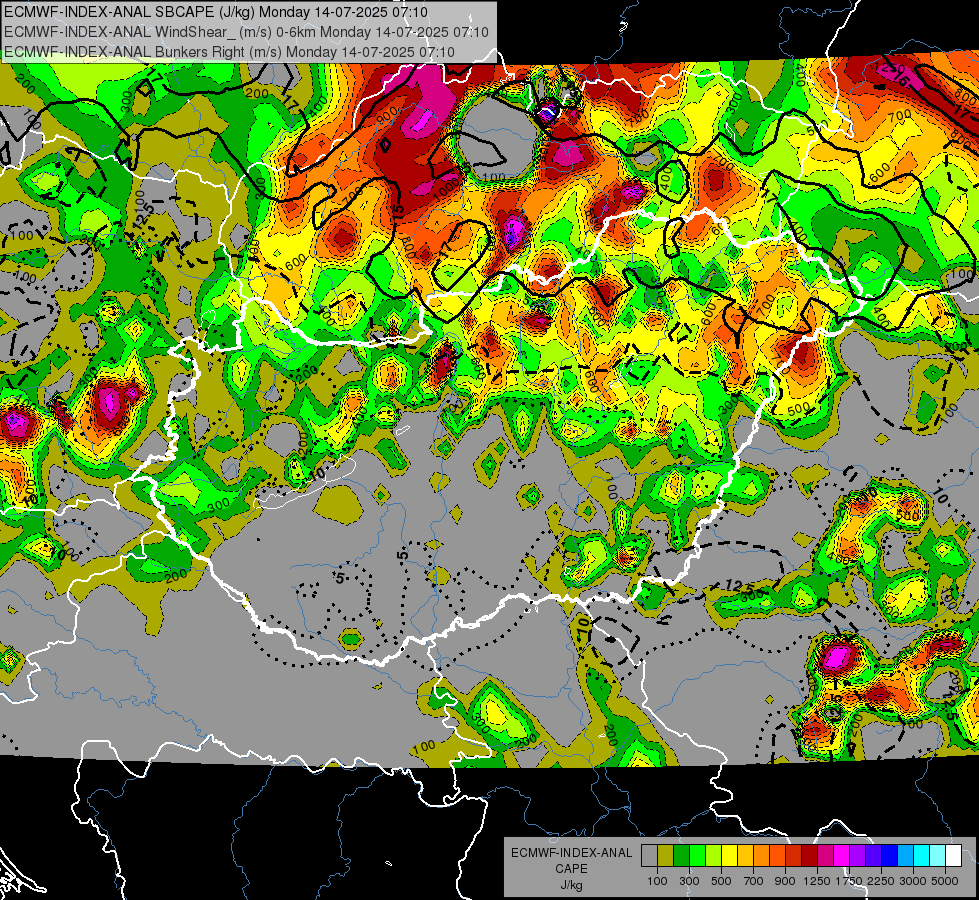This screenshot has width=979, height=900.
Task: Pick the bright green legend swatch
Action: 697,856
